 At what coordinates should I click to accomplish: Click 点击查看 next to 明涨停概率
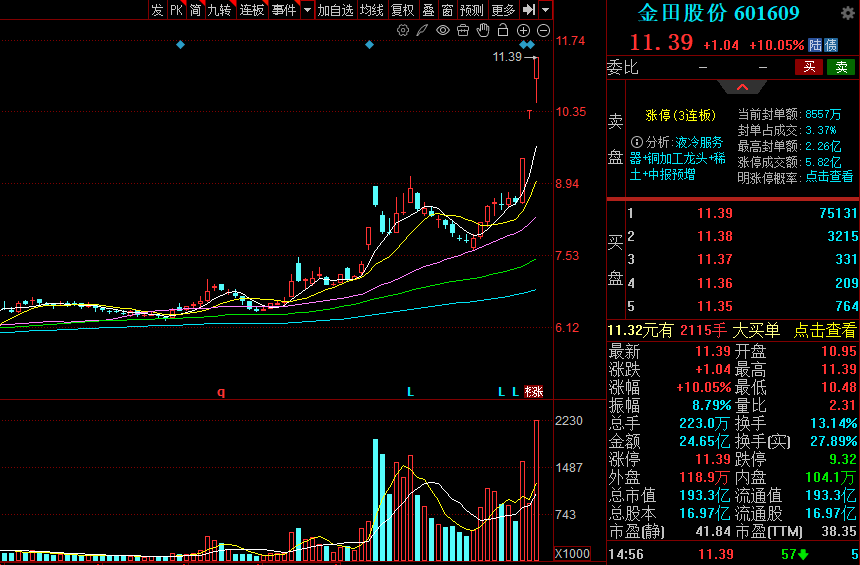tap(830, 177)
